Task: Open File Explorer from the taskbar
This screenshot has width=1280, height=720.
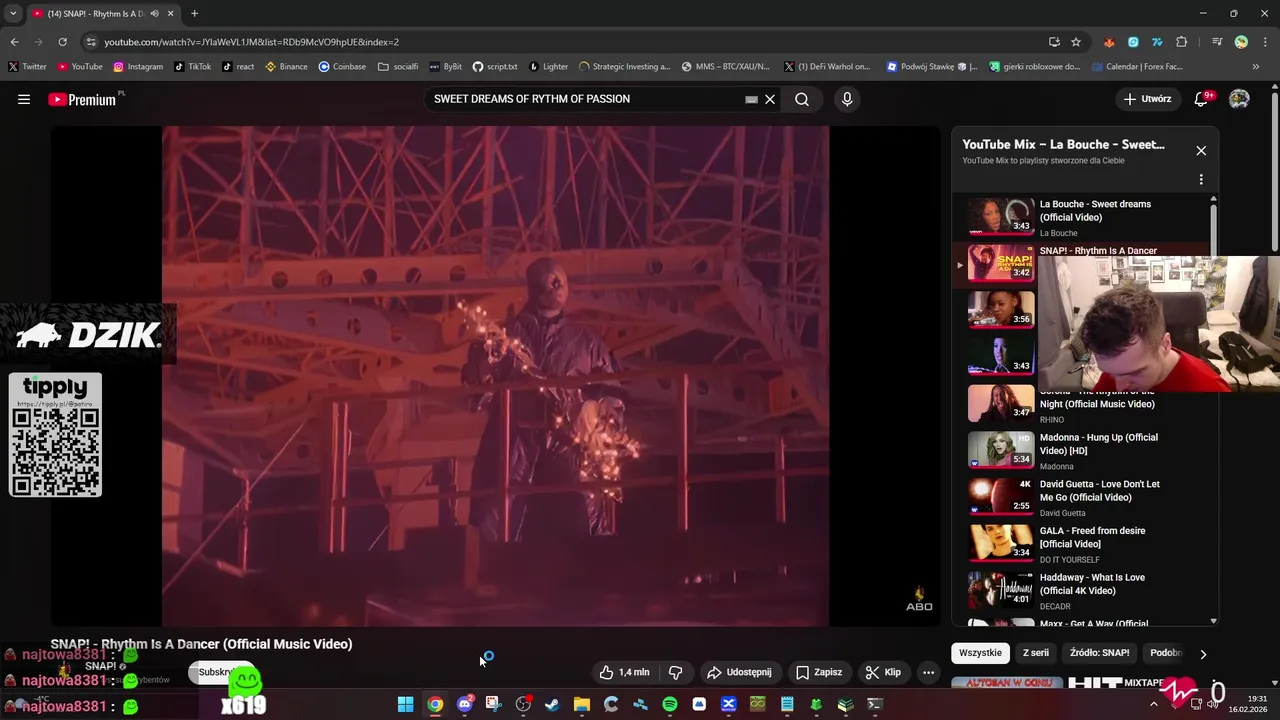Action: tap(582, 704)
